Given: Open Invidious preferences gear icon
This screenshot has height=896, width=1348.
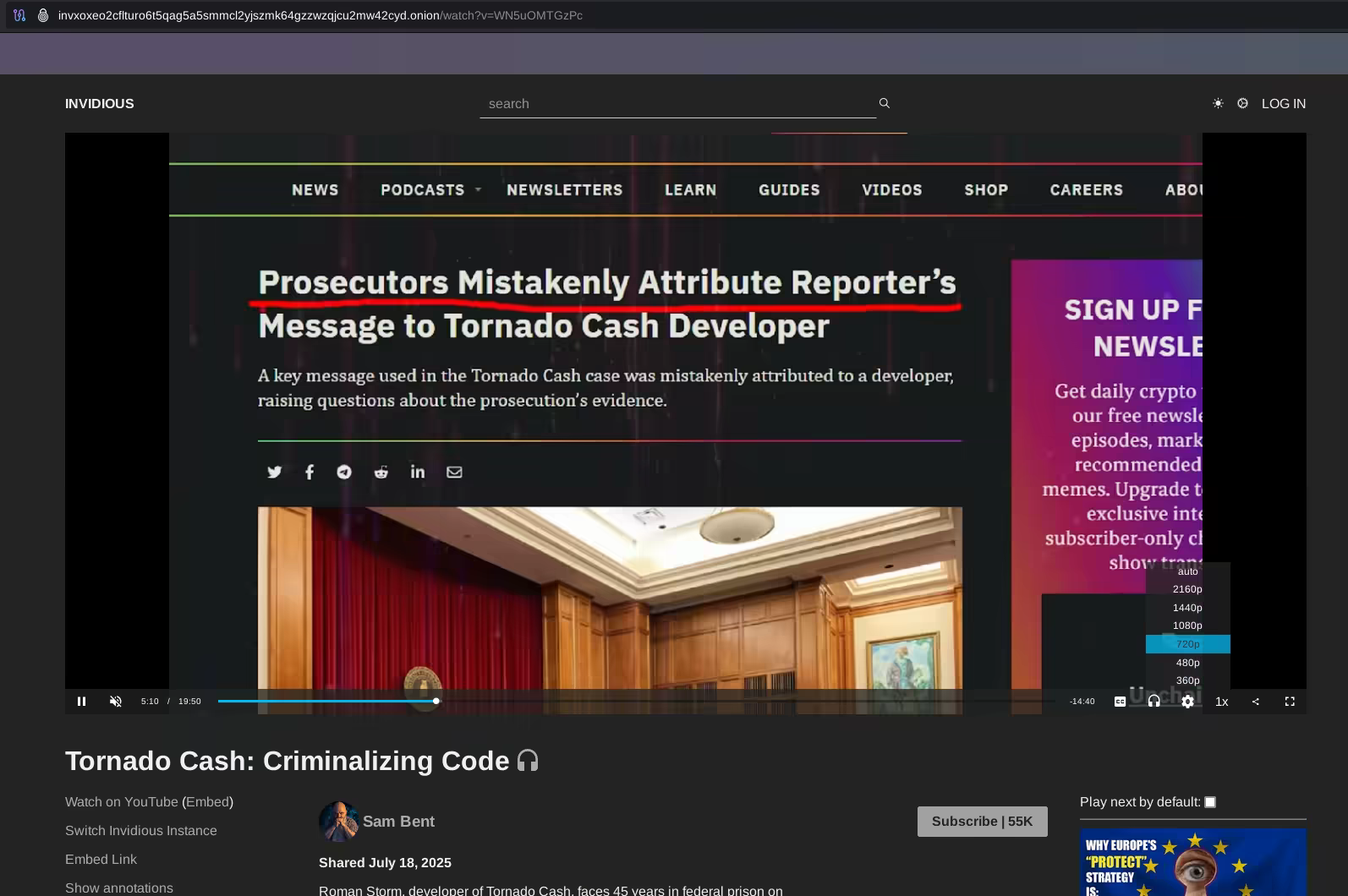Looking at the screenshot, I should click(x=1242, y=103).
